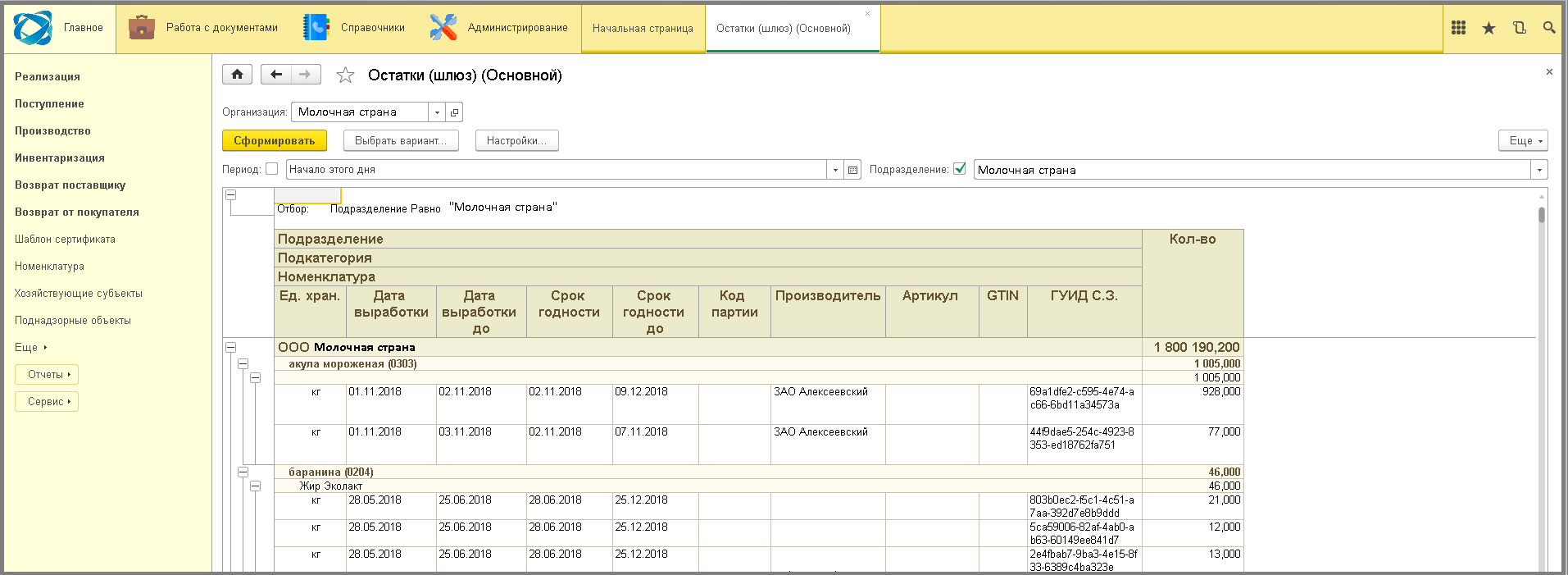
Task: Open Подразделение dropdown arrow
Action: pos(1539,170)
